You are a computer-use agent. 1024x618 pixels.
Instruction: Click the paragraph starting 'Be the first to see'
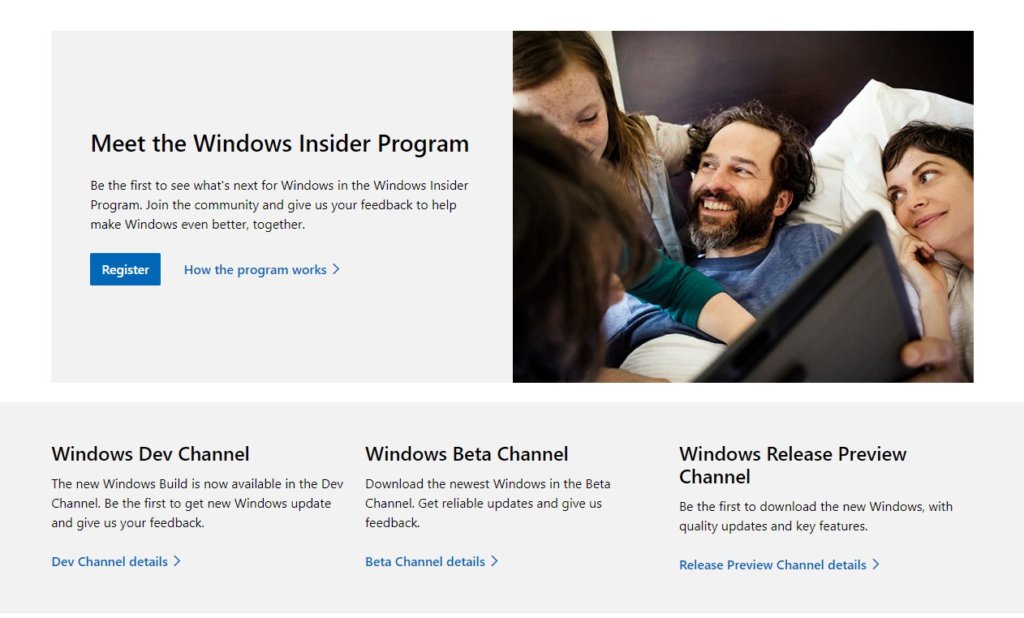280,204
